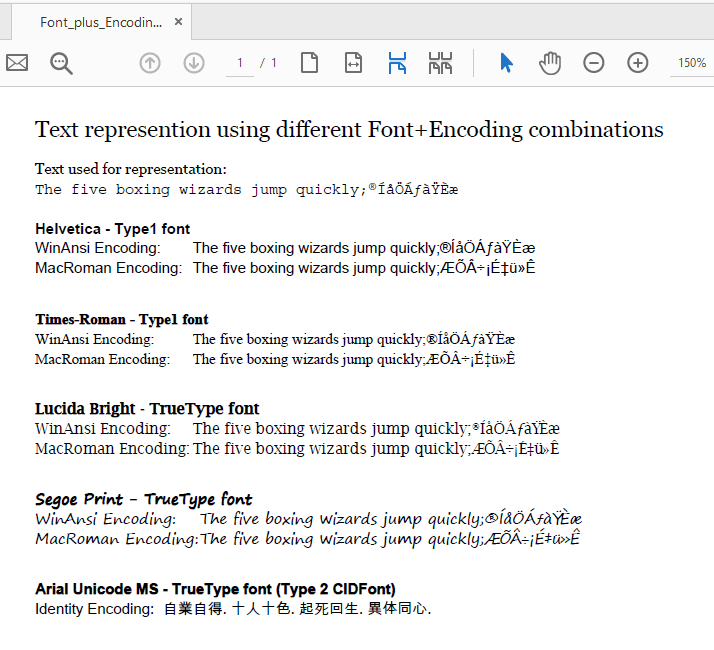Click the total page count '/ 1'
The width and height of the screenshot is (714, 650).
(x=268, y=63)
